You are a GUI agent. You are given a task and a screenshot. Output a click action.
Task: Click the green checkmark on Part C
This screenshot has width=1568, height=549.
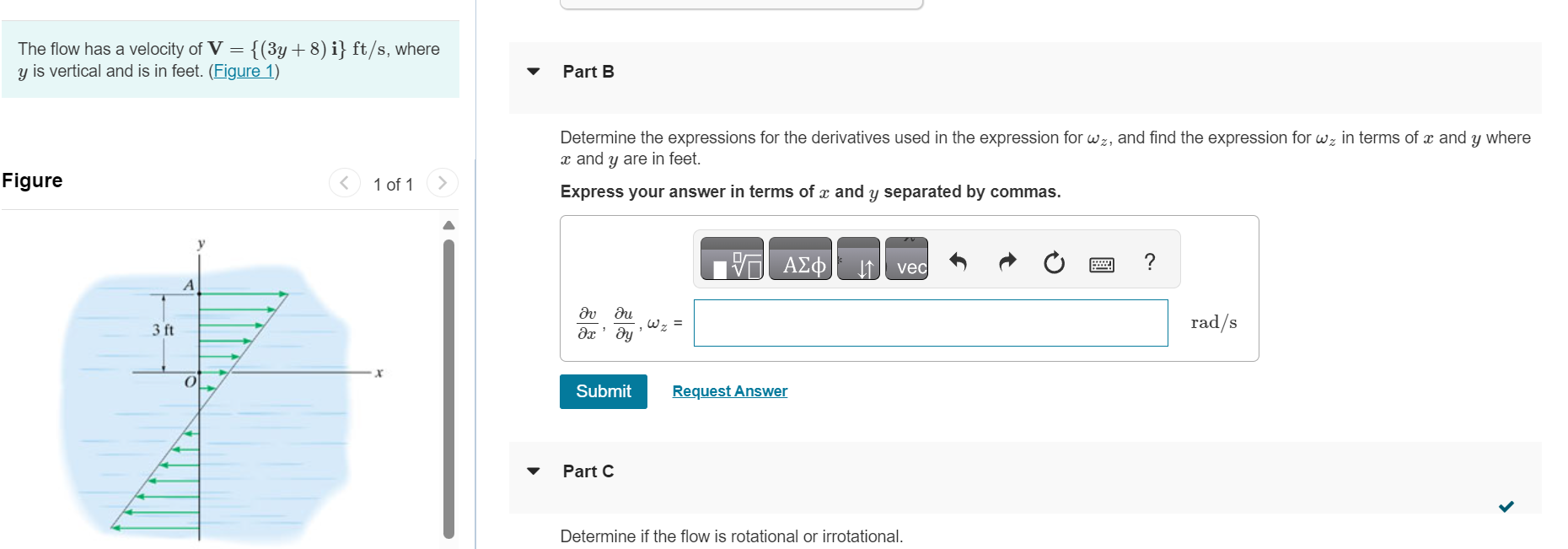click(x=1507, y=505)
